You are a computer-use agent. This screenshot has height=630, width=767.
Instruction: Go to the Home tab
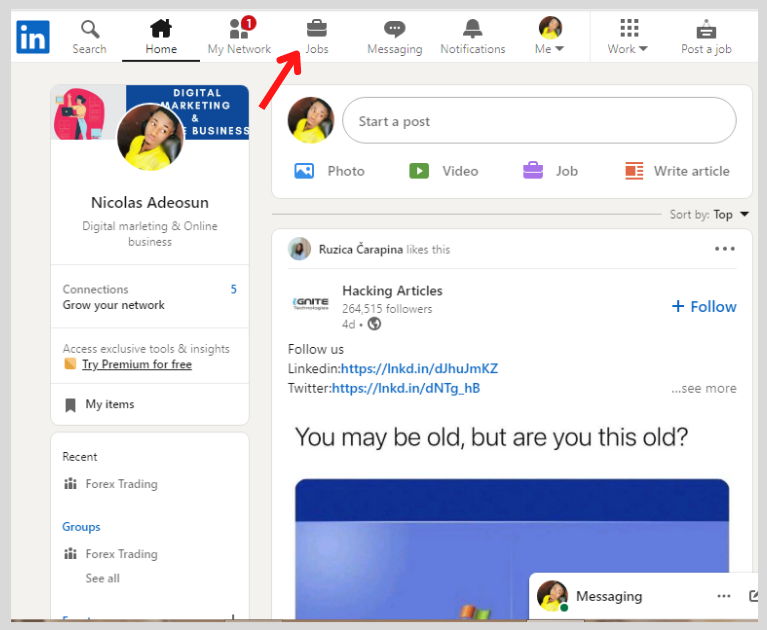click(x=161, y=37)
